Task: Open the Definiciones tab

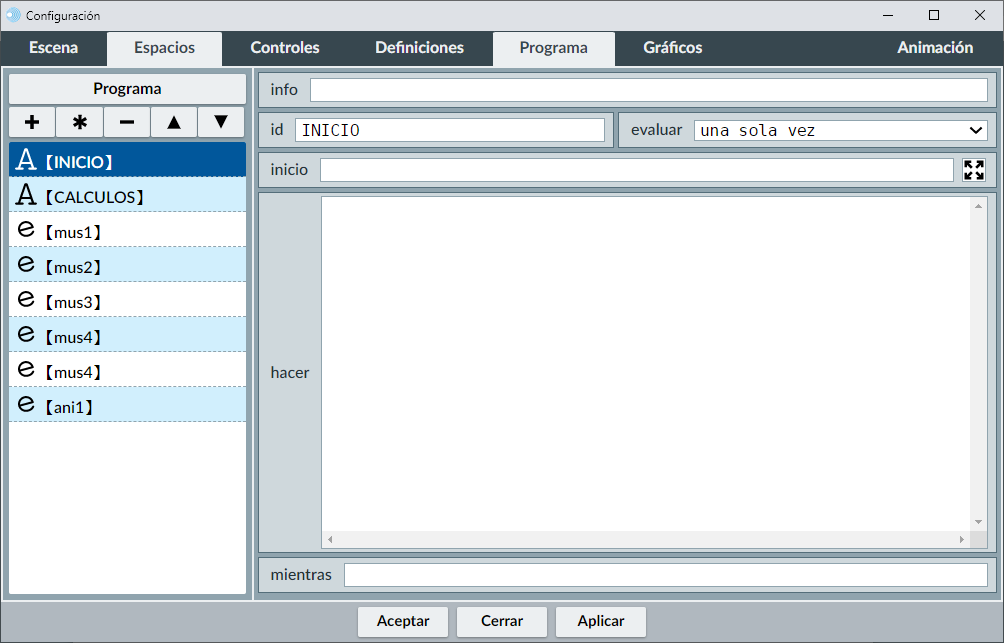Action: (x=419, y=48)
